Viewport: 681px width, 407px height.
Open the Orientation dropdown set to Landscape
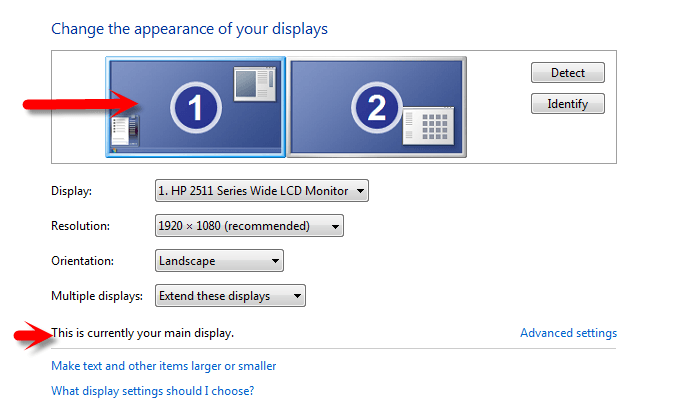click(x=220, y=261)
